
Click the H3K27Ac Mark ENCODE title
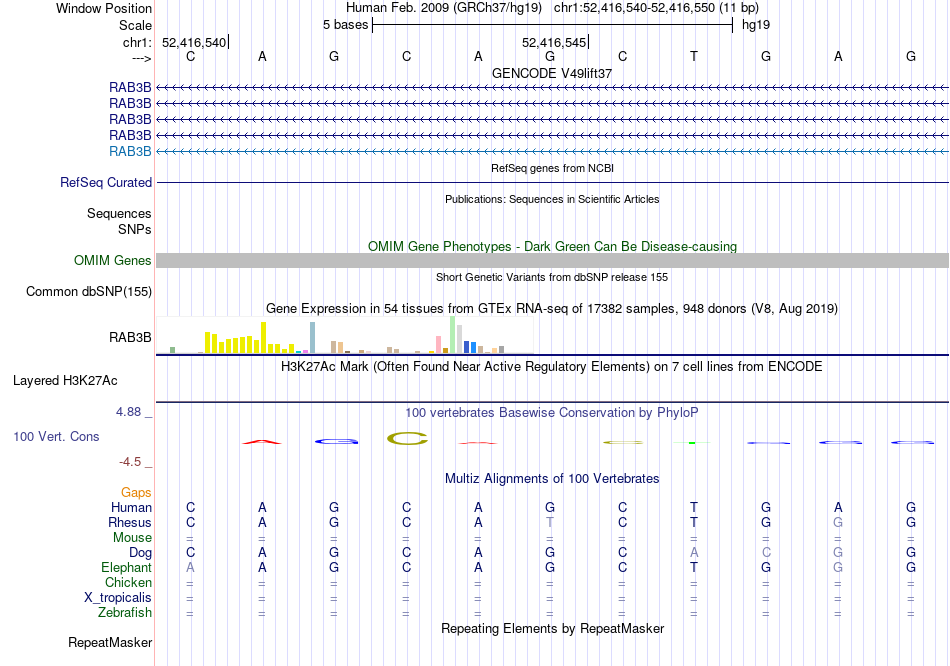[552, 367]
